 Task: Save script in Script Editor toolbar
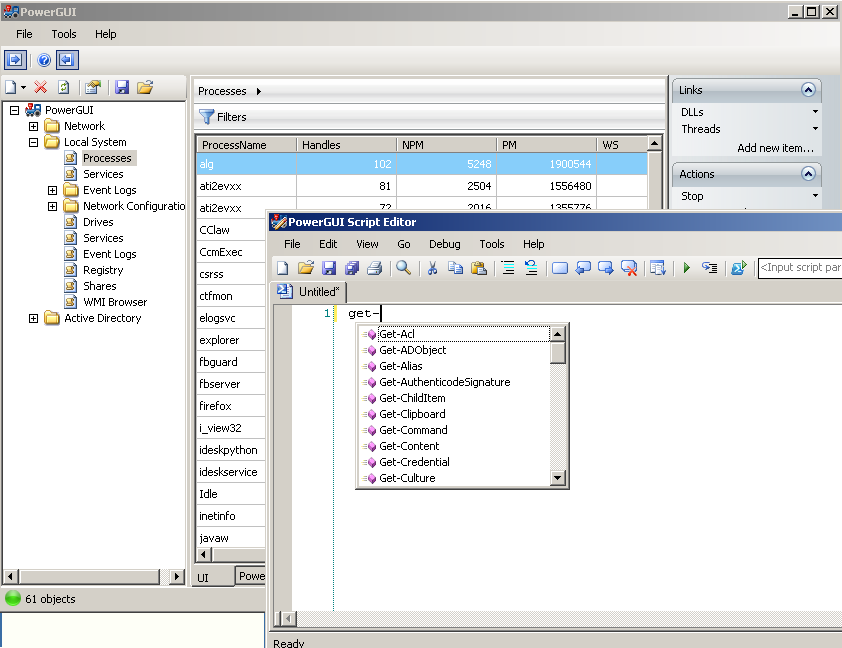point(329,267)
